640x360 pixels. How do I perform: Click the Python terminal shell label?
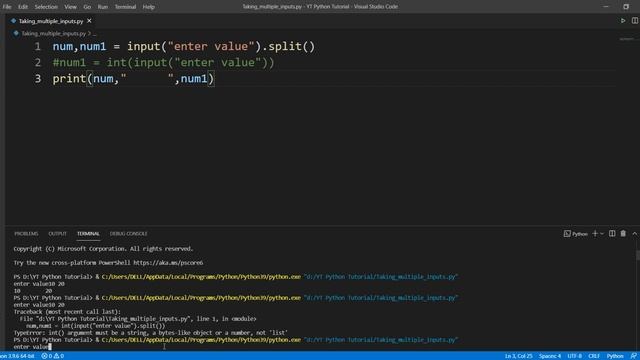coord(576,233)
